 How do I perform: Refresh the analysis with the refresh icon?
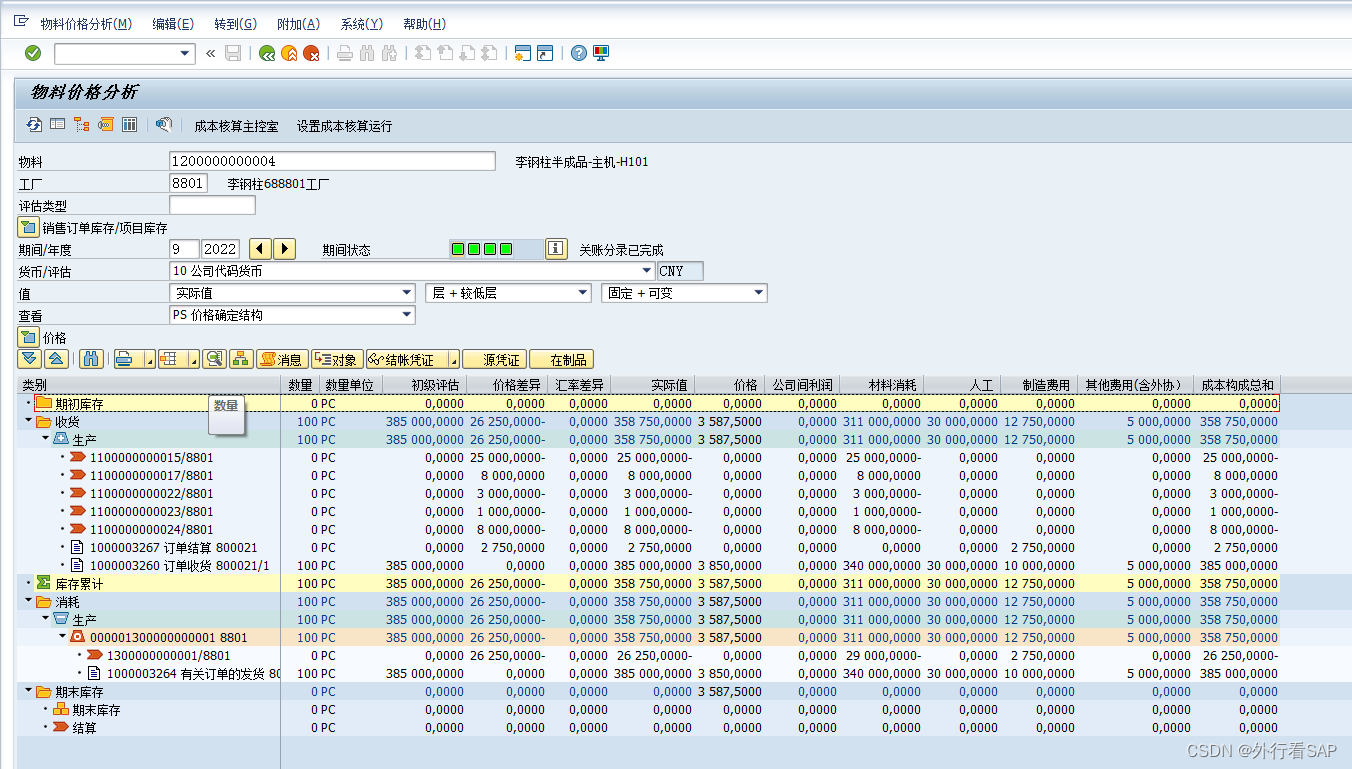(x=32, y=124)
